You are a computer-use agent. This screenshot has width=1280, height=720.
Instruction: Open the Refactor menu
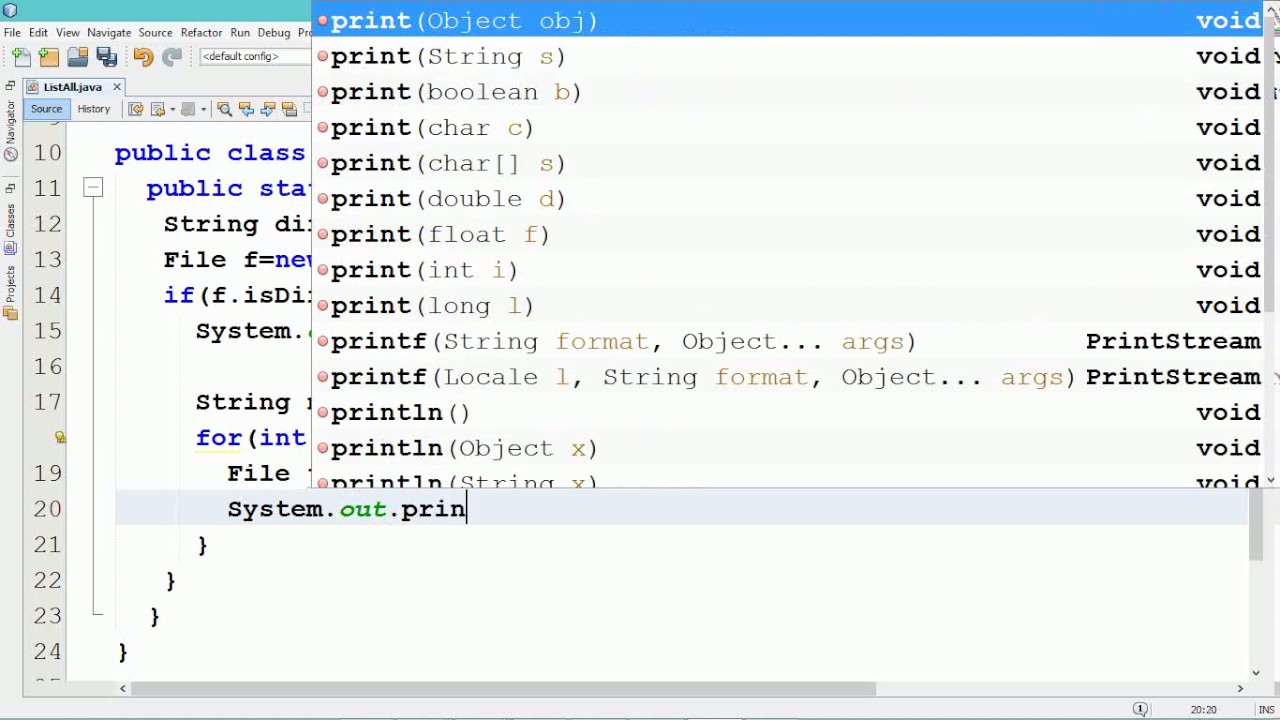click(201, 33)
